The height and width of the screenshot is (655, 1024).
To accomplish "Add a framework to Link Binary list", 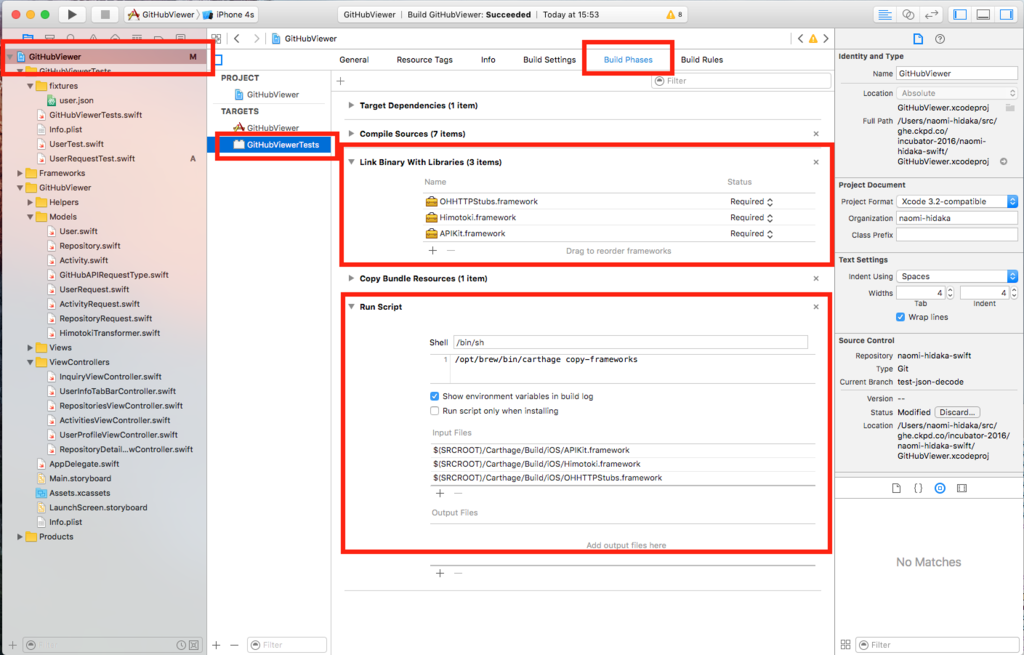I will (x=432, y=250).
